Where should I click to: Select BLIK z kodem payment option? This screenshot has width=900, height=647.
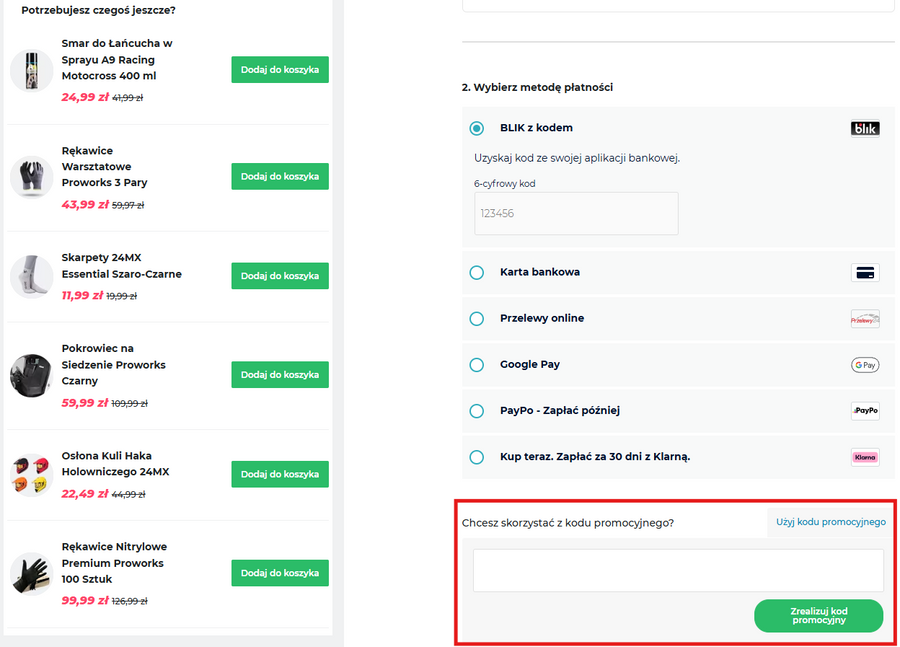click(477, 128)
